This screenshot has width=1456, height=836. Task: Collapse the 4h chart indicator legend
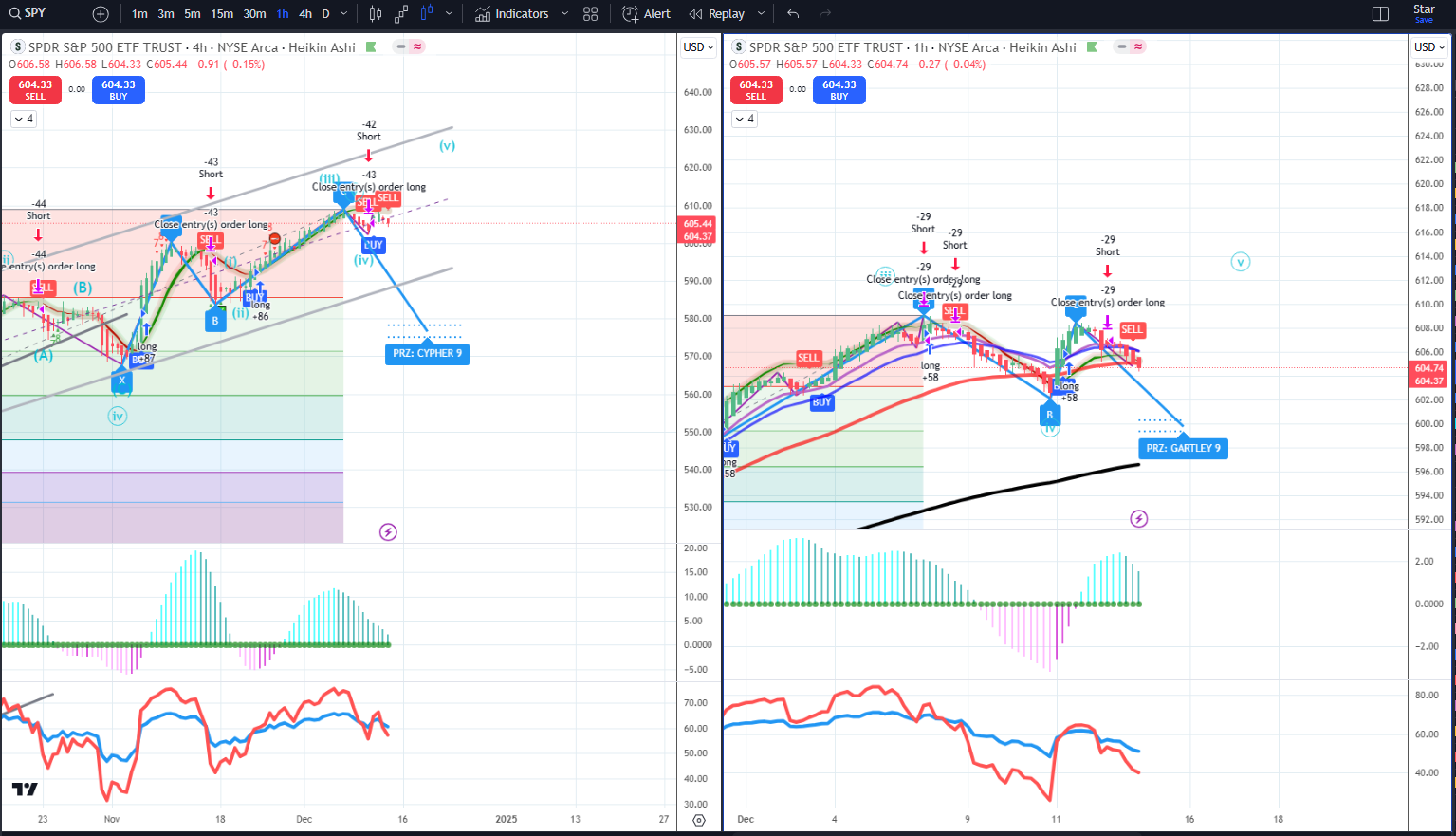24,119
